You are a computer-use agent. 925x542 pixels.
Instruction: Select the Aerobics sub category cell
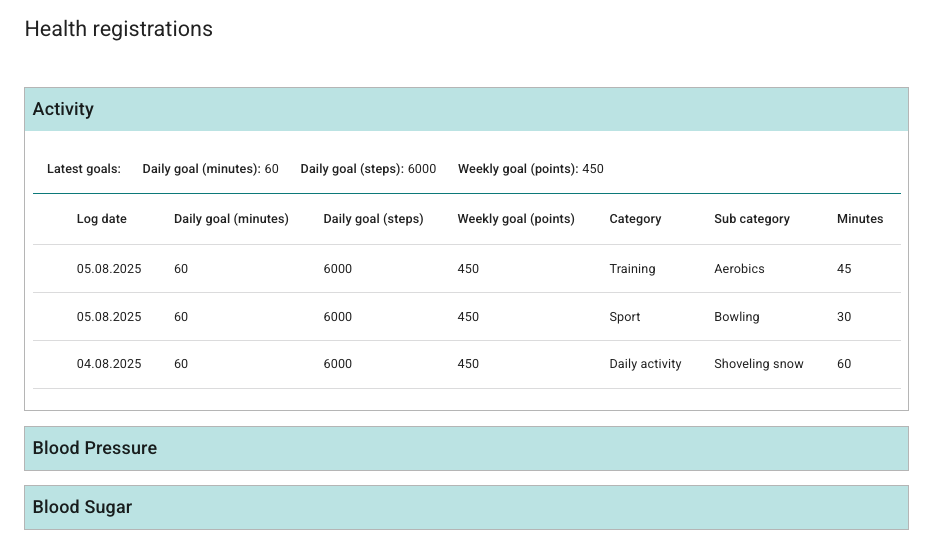(739, 269)
